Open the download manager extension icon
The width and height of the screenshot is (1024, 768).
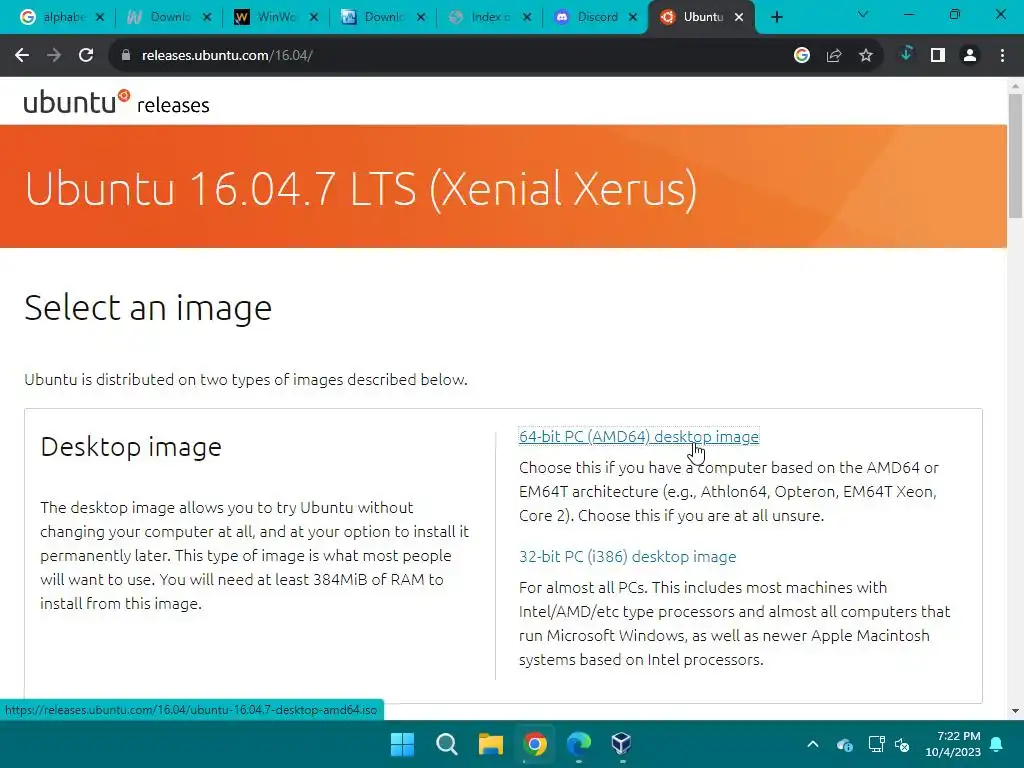tap(906, 54)
